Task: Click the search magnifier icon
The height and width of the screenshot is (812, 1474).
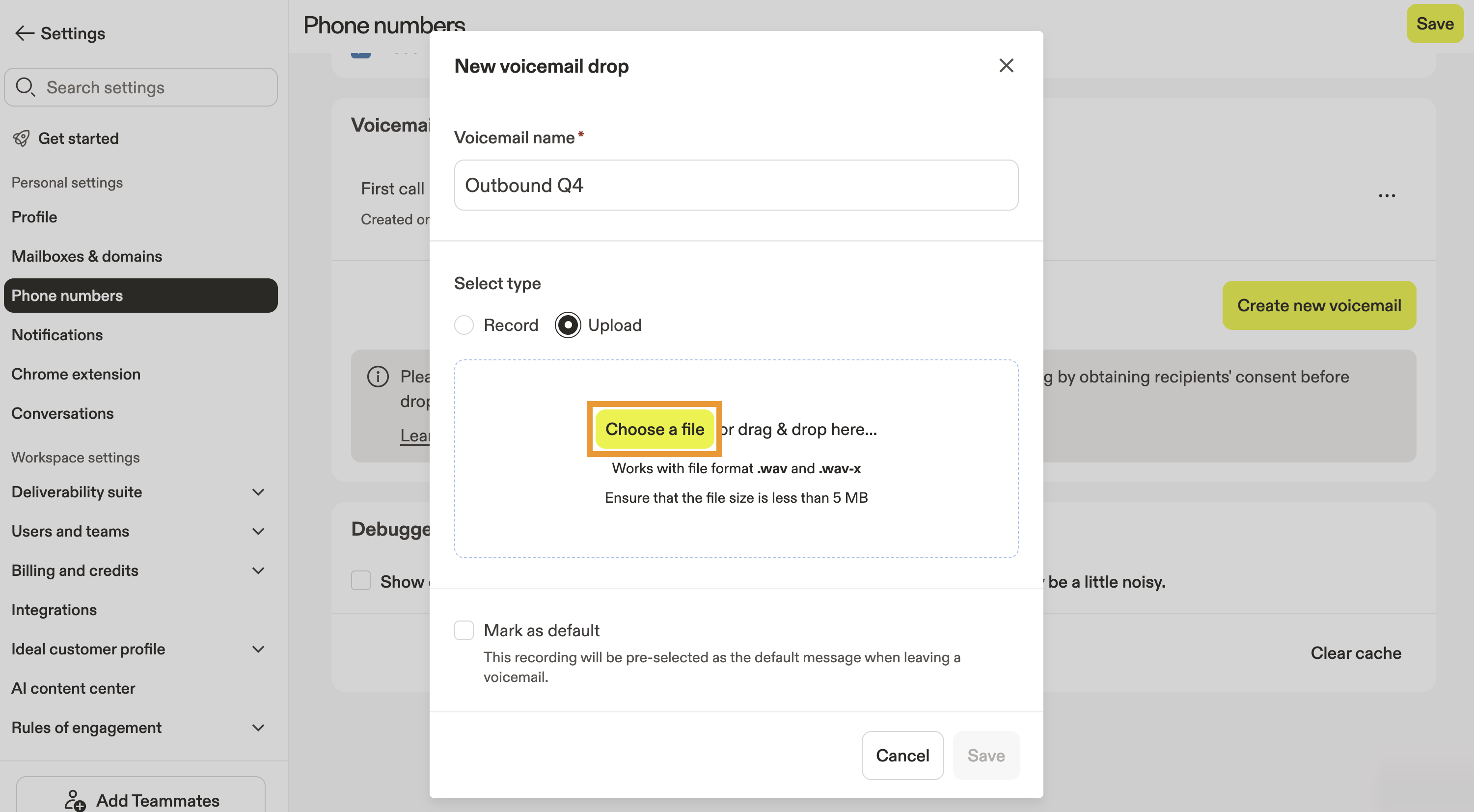Action: (x=25, y=87)
